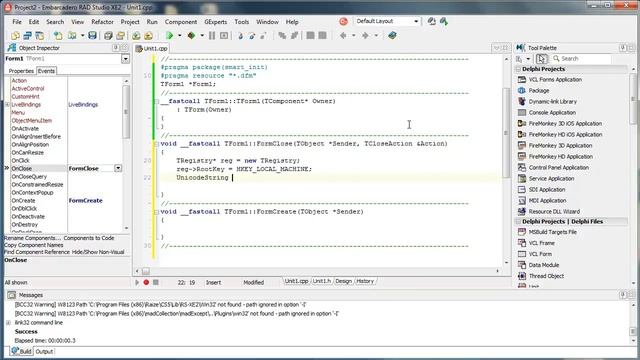Click the Tool Palette categories icon
The image size is (640, 360).
click(x=519, y=59)
